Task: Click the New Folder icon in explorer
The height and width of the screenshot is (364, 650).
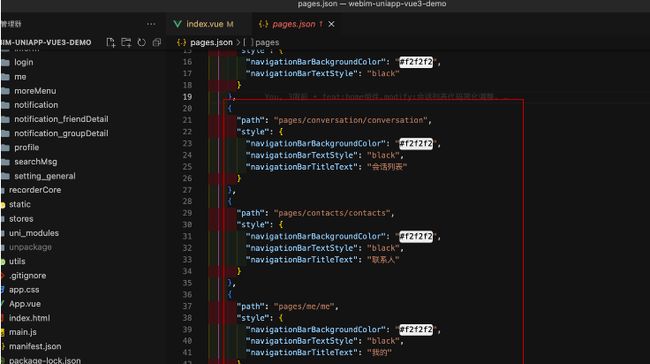Action: [x=126, y=42]
